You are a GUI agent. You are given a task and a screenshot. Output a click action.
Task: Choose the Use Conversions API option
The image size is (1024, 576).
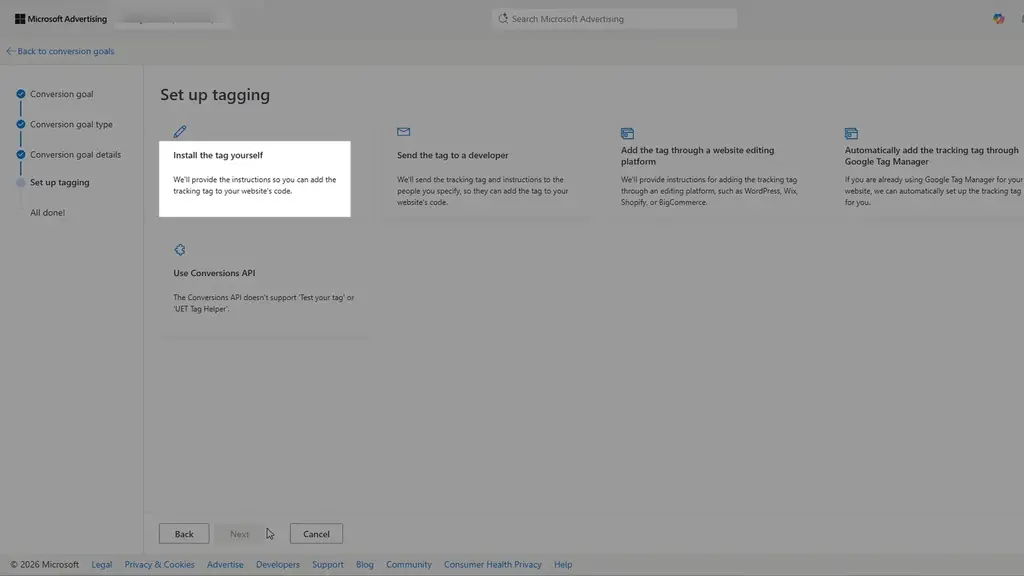click(264, 289)
